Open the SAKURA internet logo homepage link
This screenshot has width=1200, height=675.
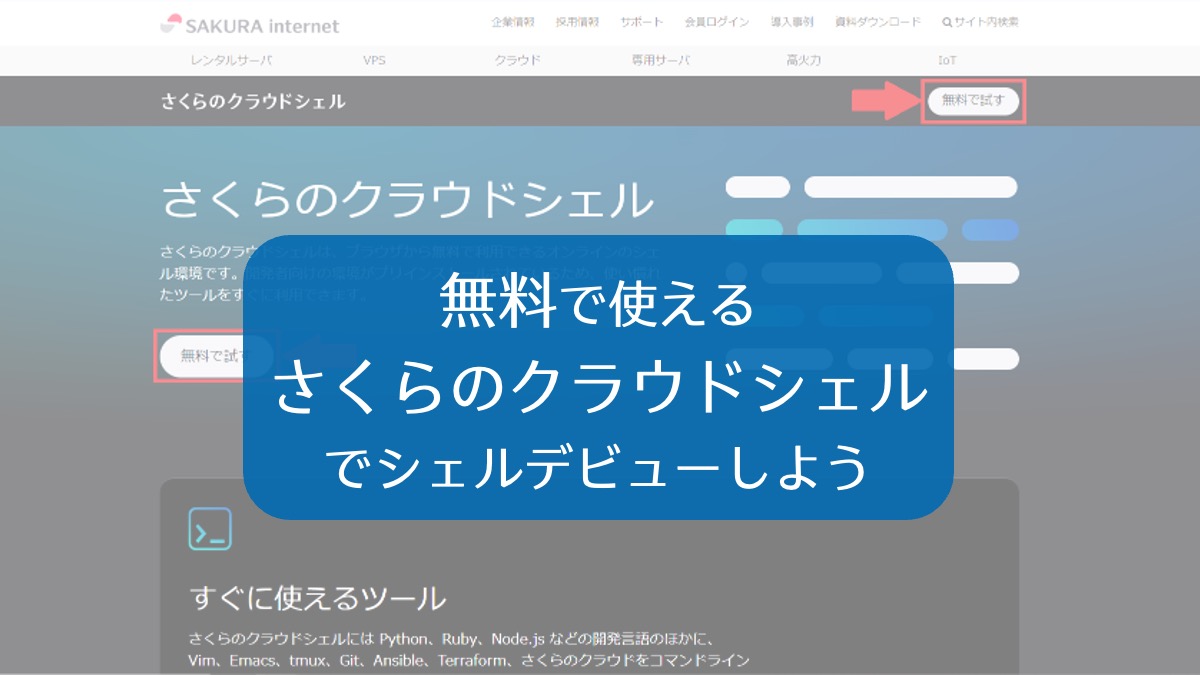click(250, 25)
